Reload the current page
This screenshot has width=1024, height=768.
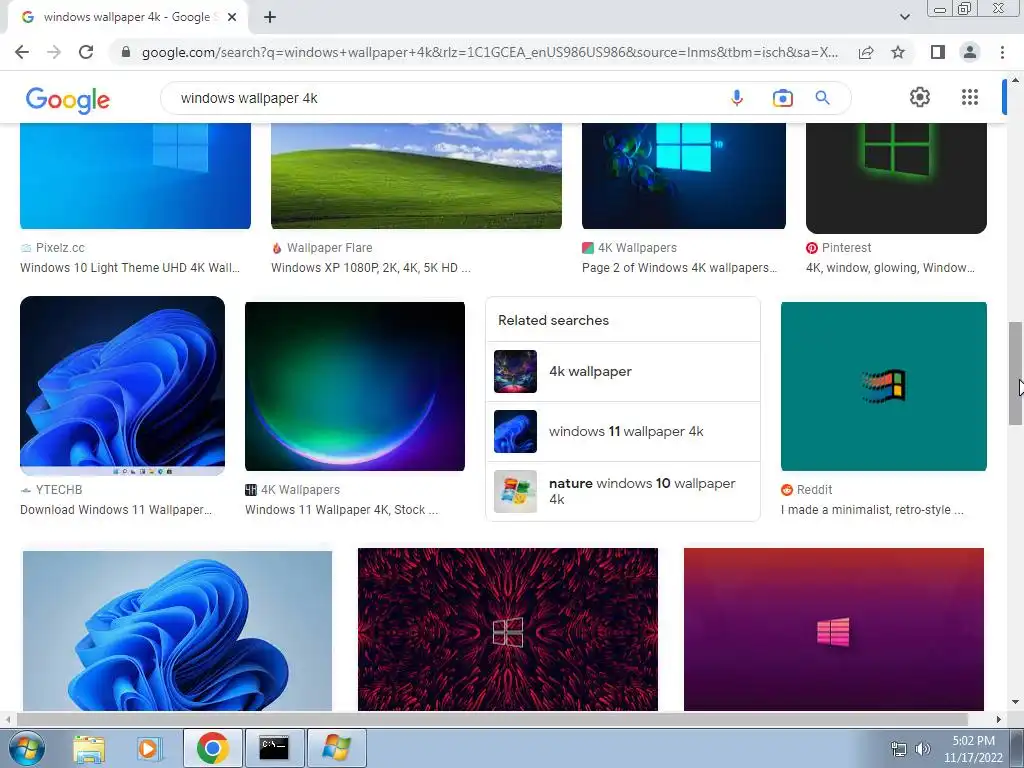pos(86,52)
